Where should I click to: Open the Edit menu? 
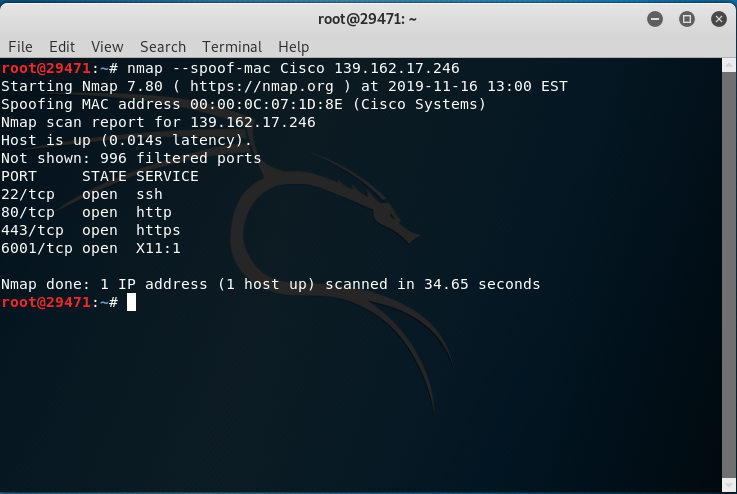click(x=62, y=47)
